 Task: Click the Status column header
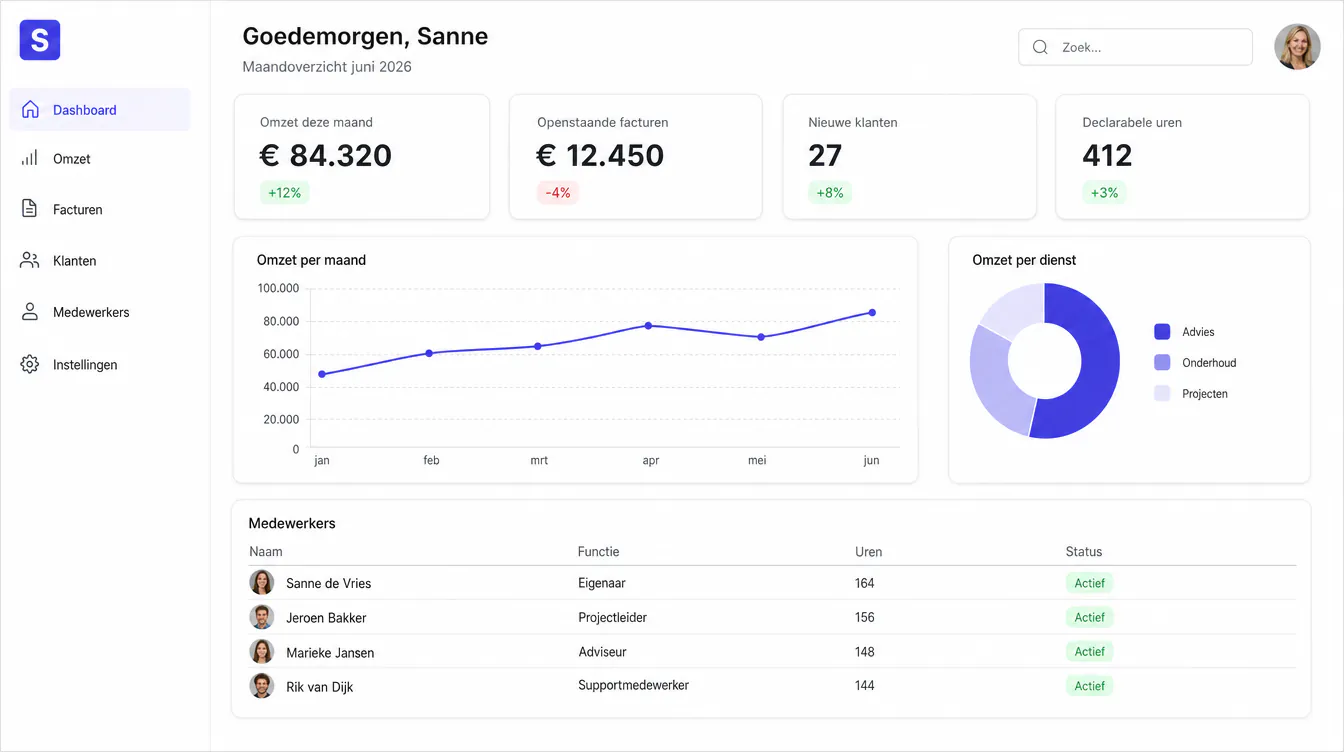(1084, 552)
